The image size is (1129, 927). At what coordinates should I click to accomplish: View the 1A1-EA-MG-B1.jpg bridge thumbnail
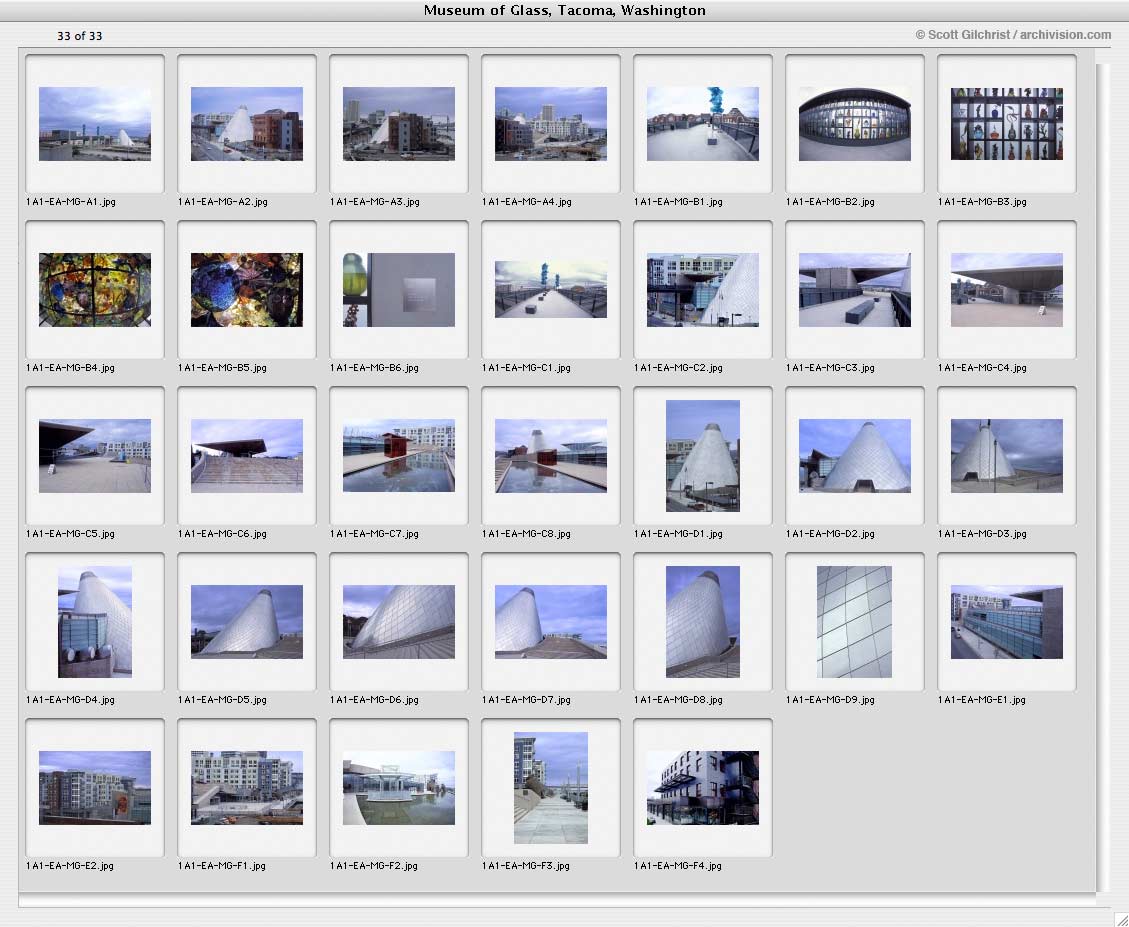(x=703, y=124)
